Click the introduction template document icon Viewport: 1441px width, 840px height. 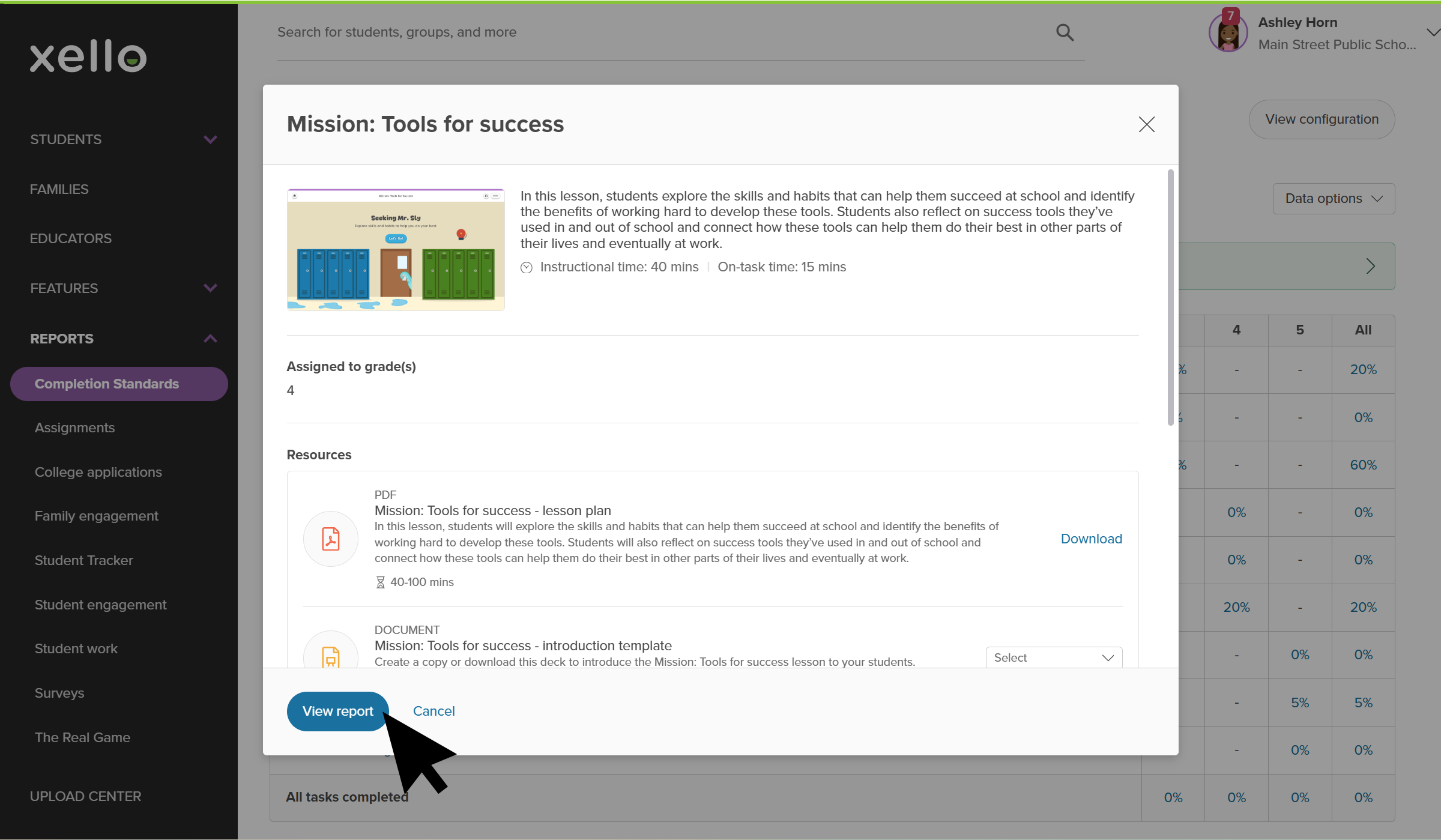tap(331, 656)
